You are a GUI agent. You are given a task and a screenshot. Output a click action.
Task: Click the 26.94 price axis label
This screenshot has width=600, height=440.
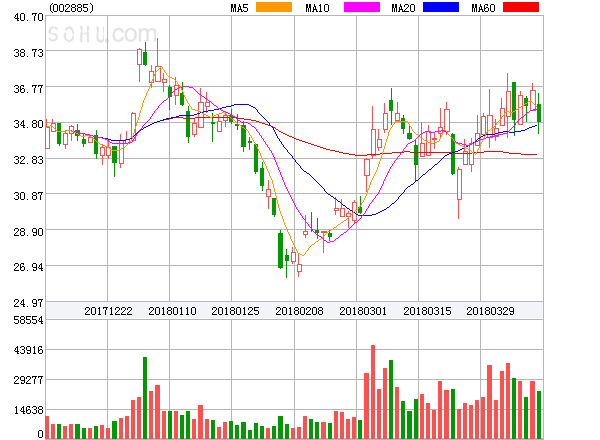28,267
